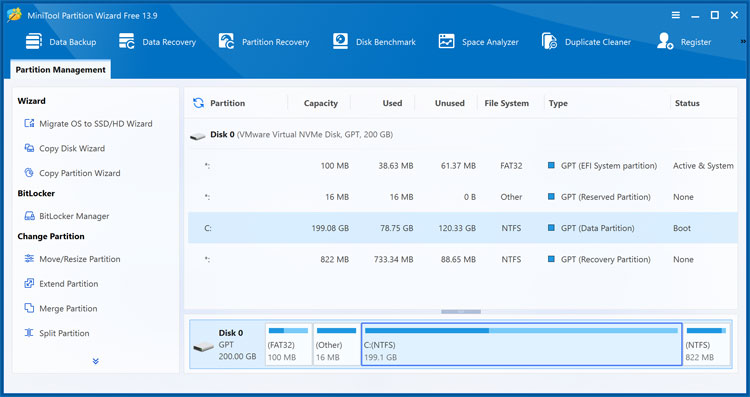
Task: Click the Split Partition icon
Action: (x=29, y=333)
